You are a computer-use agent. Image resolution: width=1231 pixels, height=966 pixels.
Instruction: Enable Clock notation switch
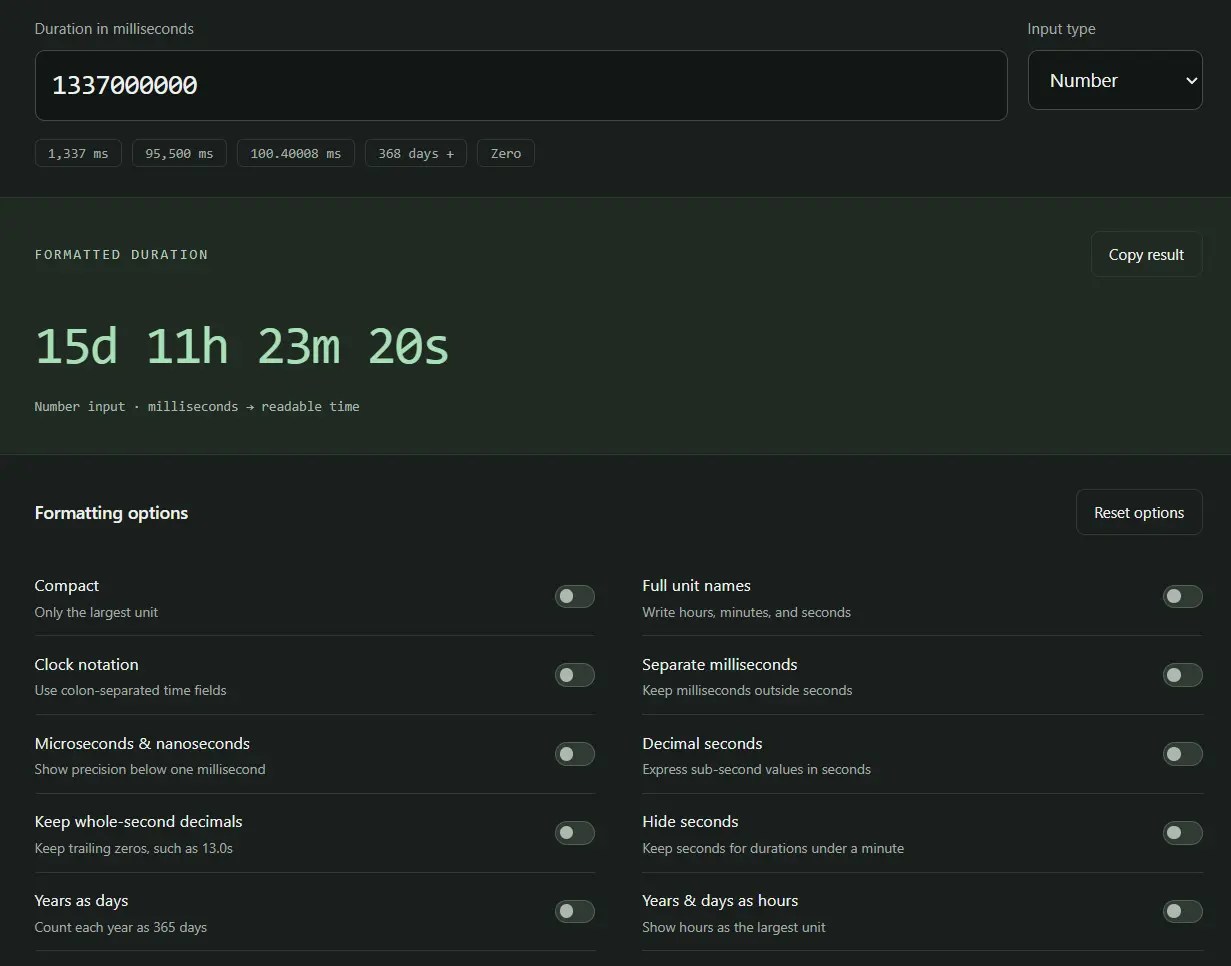(x=575, y=675)
